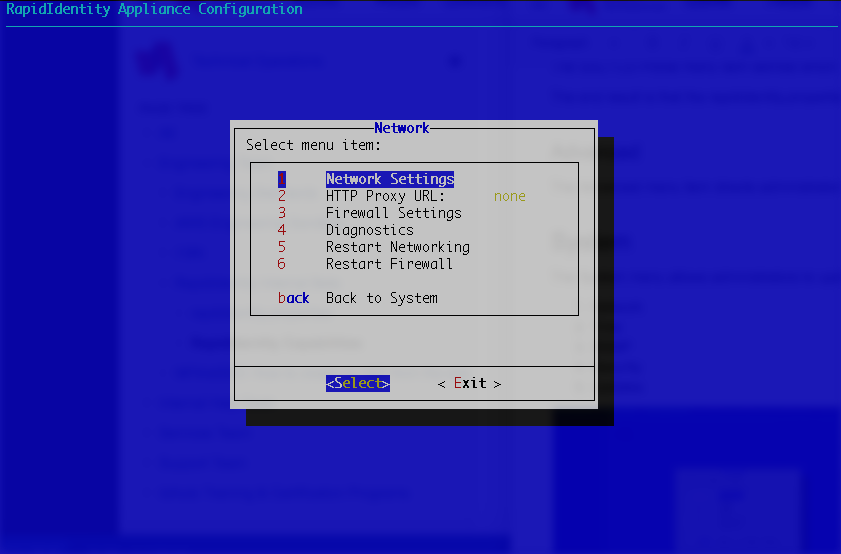This screenshot has height=554, width=841.
Task: Select the Network Settings menu item
Action: tap(390, 179)
